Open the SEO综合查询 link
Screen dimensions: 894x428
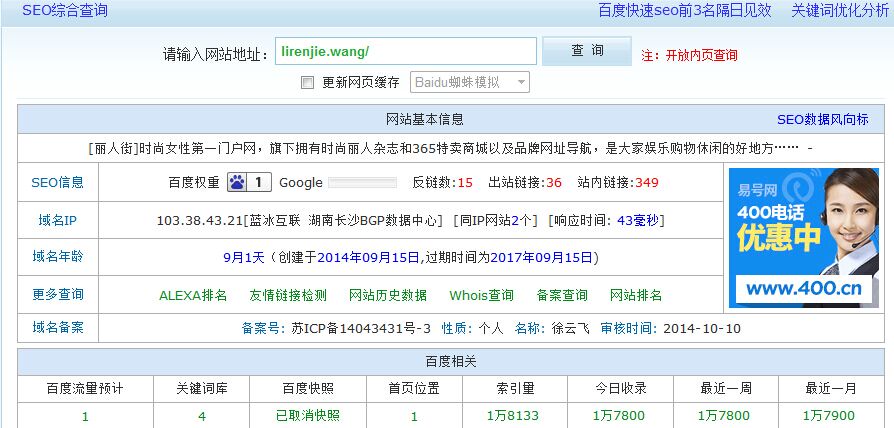click(x=64, y=10)
